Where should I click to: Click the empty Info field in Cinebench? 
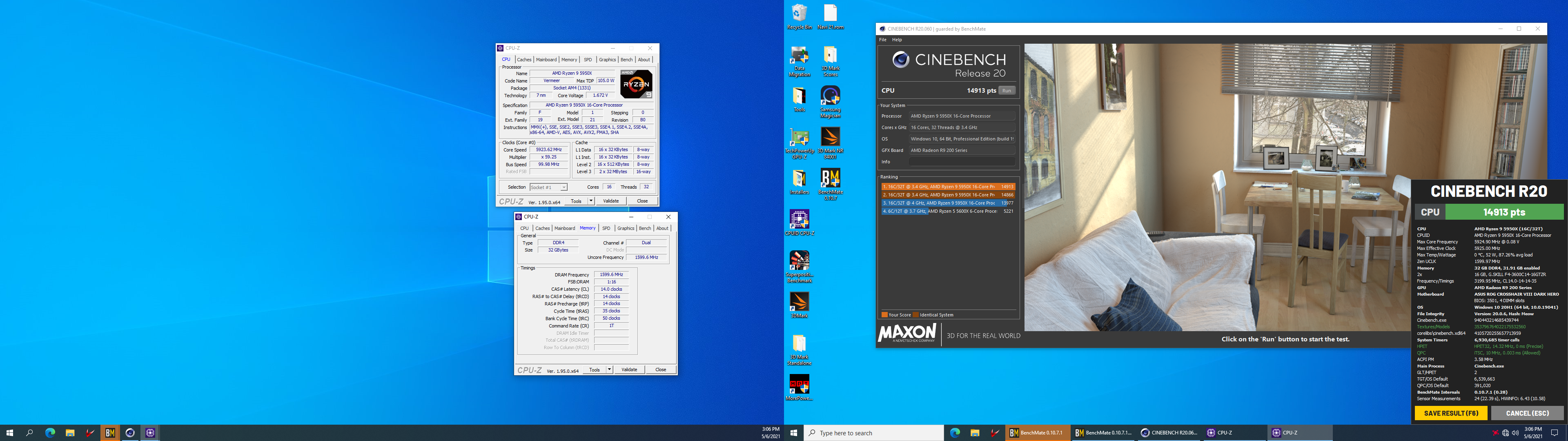pos(962,162)
